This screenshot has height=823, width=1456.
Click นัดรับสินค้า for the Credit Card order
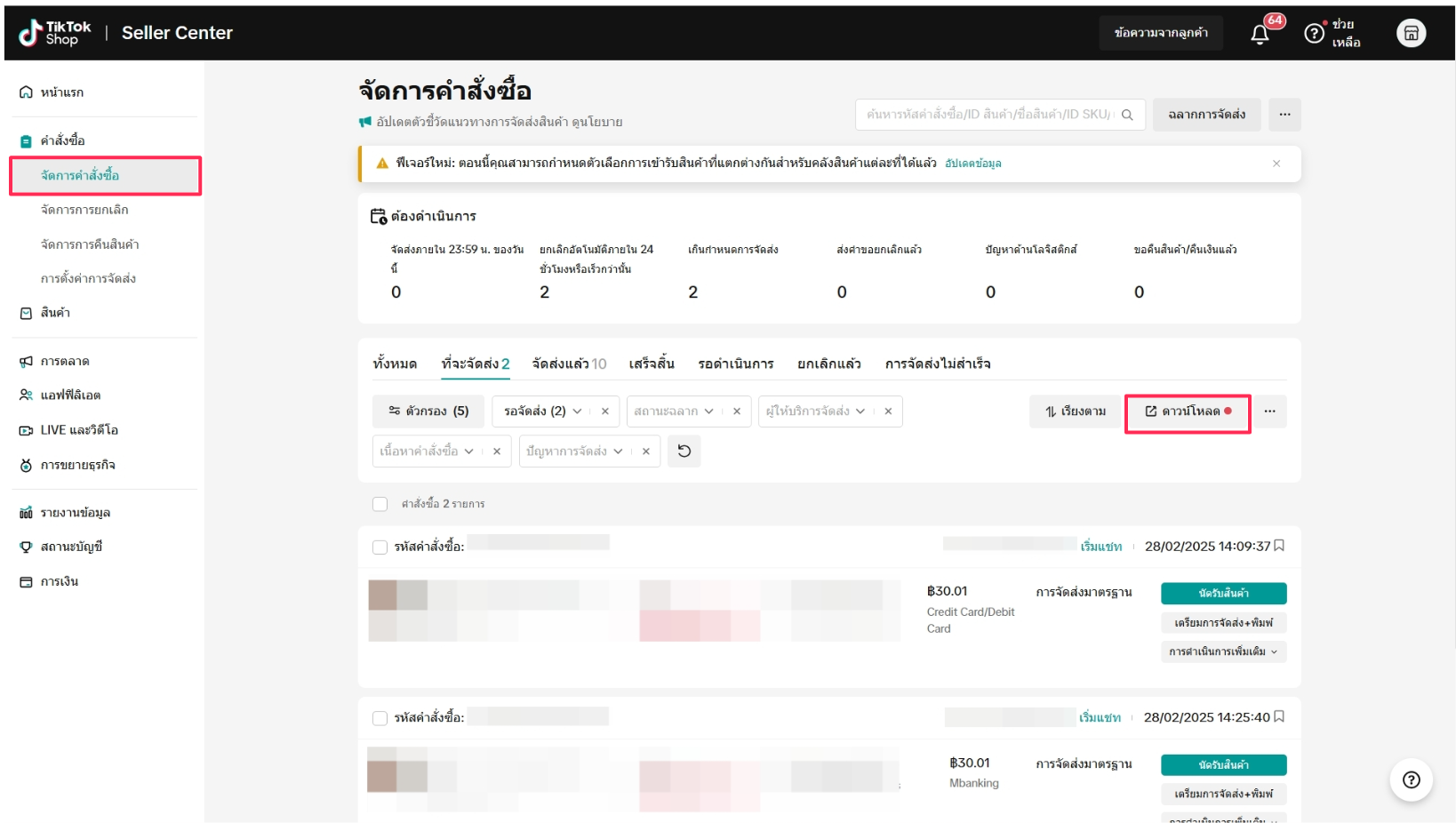click(x=1224, y=593)
